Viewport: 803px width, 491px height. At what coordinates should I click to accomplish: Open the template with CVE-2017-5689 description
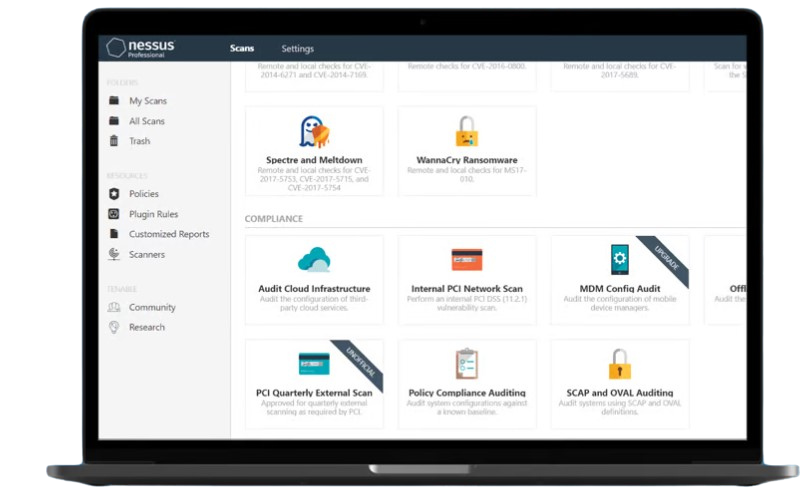click(620, 76)
